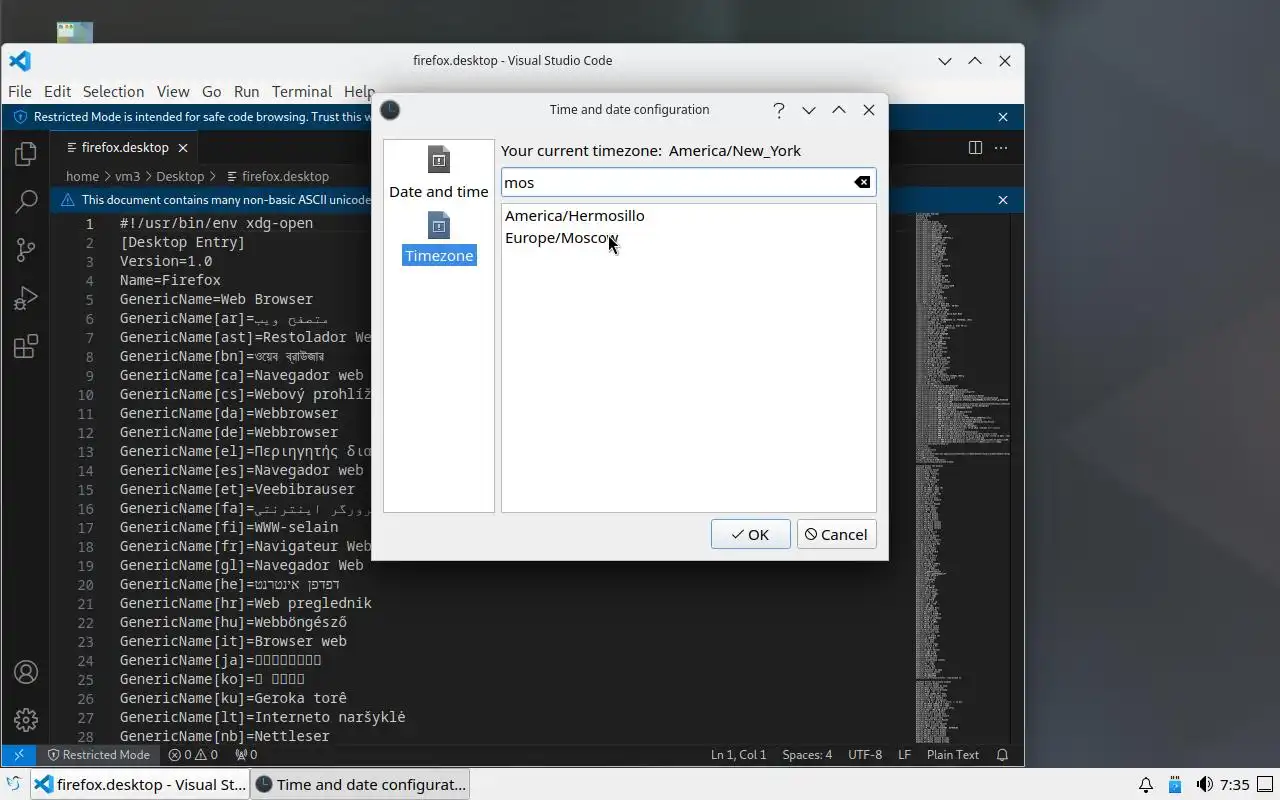
Task: Open the Manage gear menu
Action: click(x=26, y=719)
